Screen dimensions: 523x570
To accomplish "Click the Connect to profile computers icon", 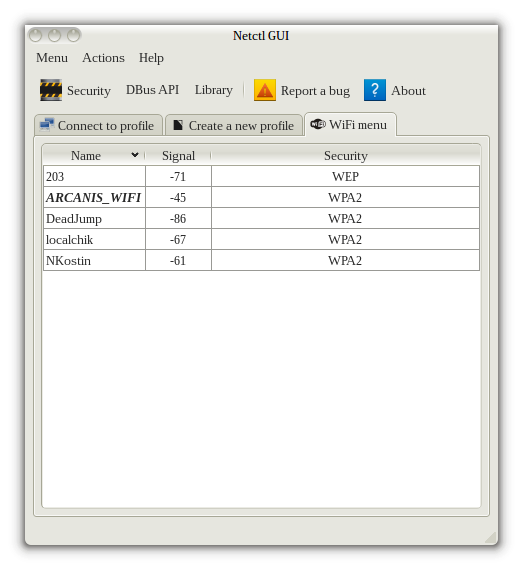I will point(47,125).
